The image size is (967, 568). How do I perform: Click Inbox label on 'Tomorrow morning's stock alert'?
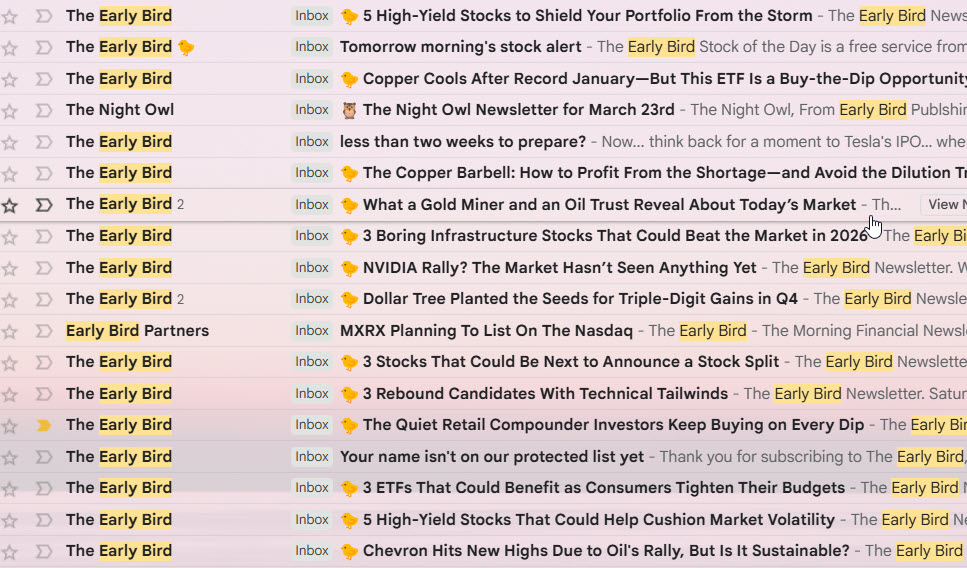[311, 47]
